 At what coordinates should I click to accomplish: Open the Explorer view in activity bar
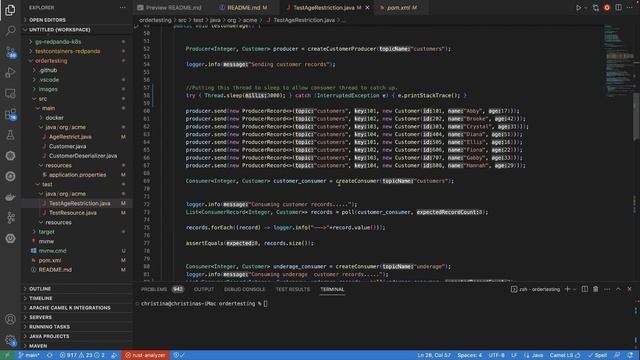click(10, 10)
